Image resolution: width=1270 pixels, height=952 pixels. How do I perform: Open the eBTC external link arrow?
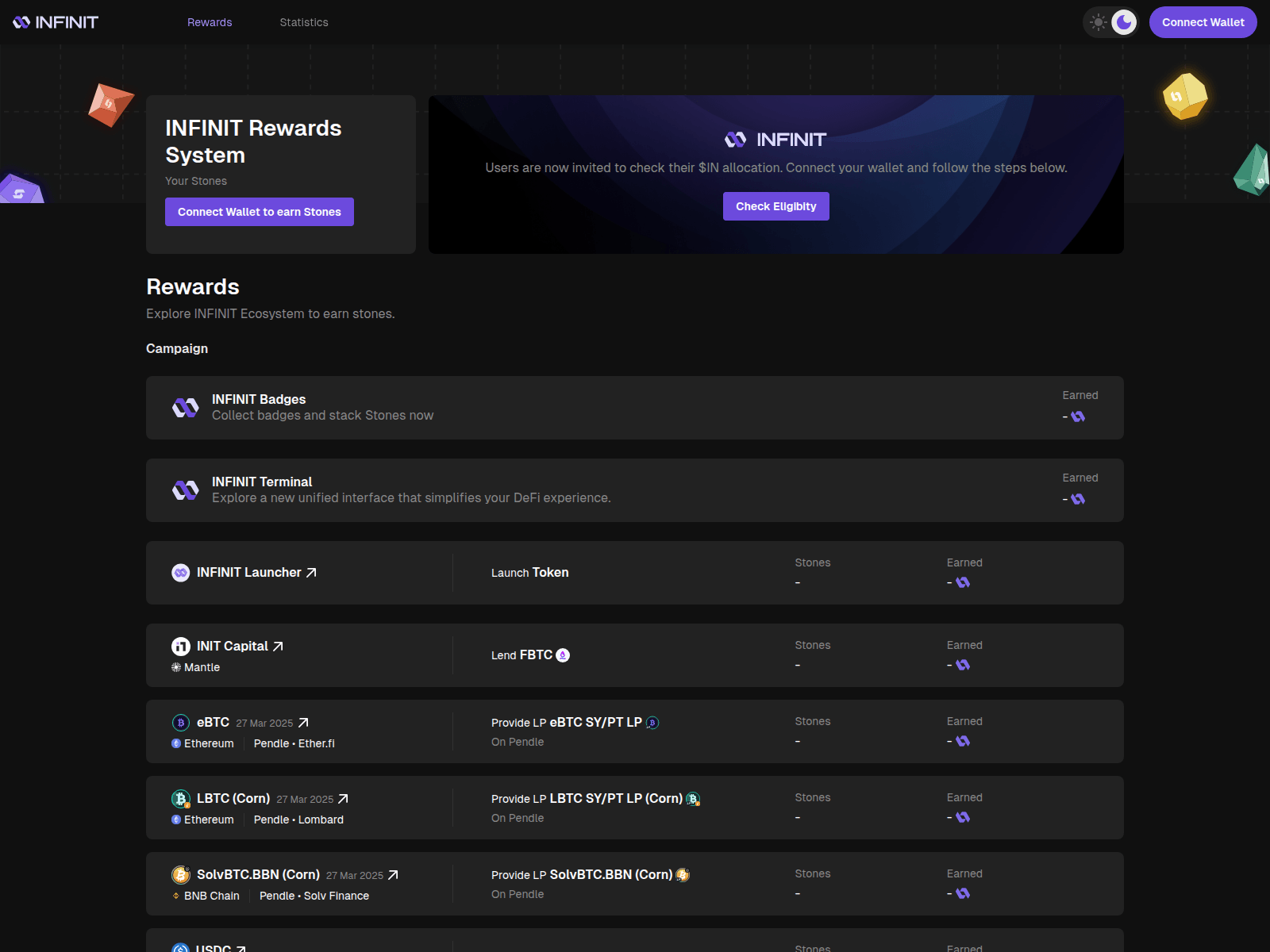pyautogui.click(x=303, y=723)
